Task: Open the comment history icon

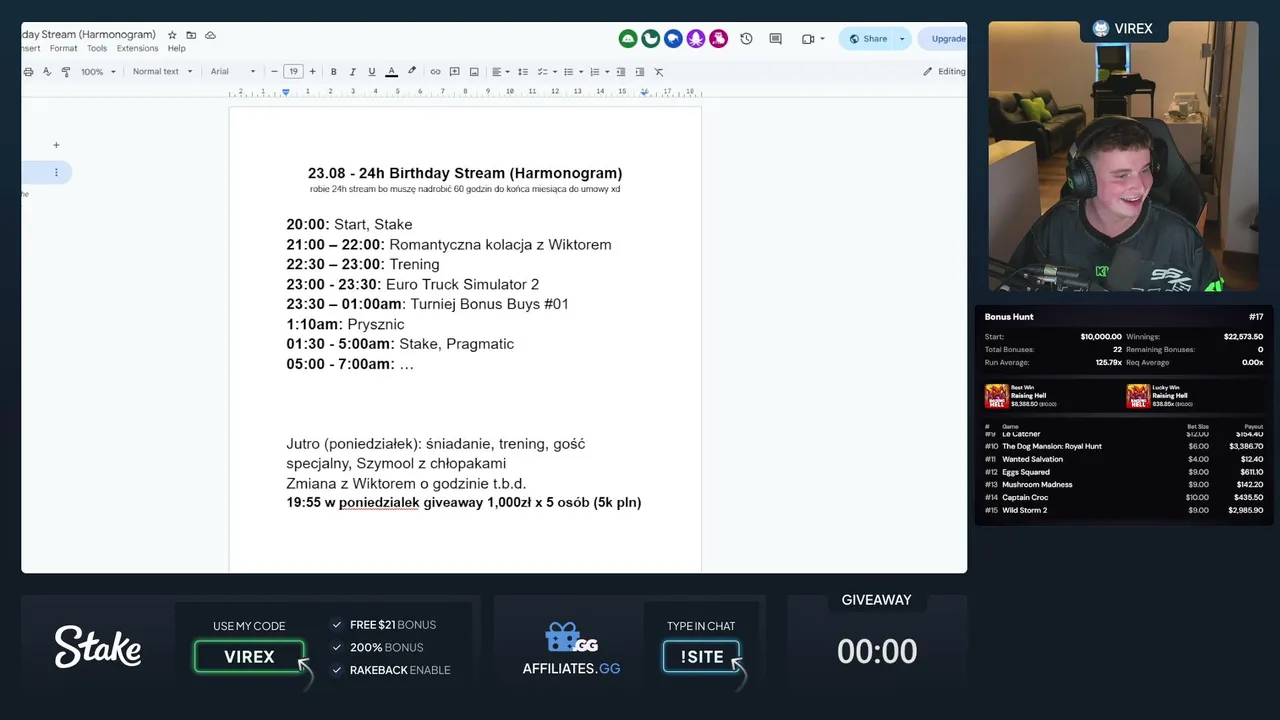Action: 775,39
